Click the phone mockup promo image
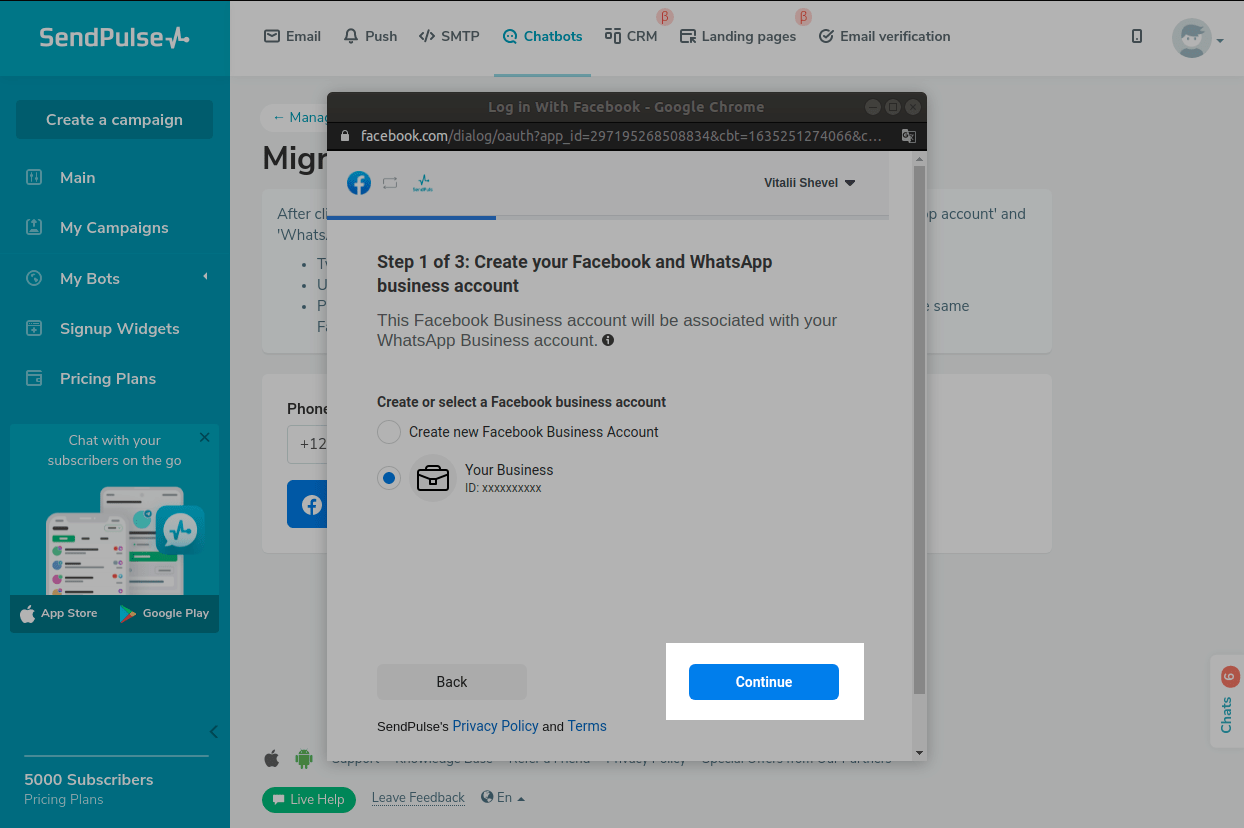 [125, 540]
